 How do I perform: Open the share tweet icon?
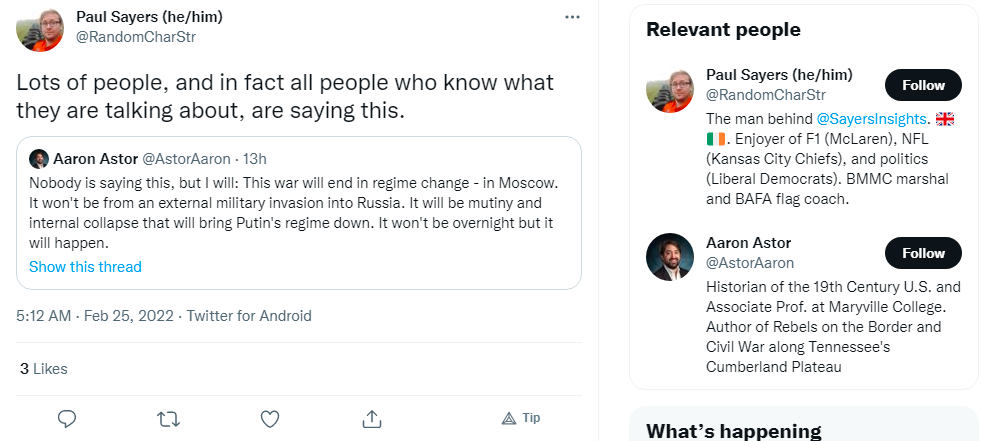coord(371,418)
